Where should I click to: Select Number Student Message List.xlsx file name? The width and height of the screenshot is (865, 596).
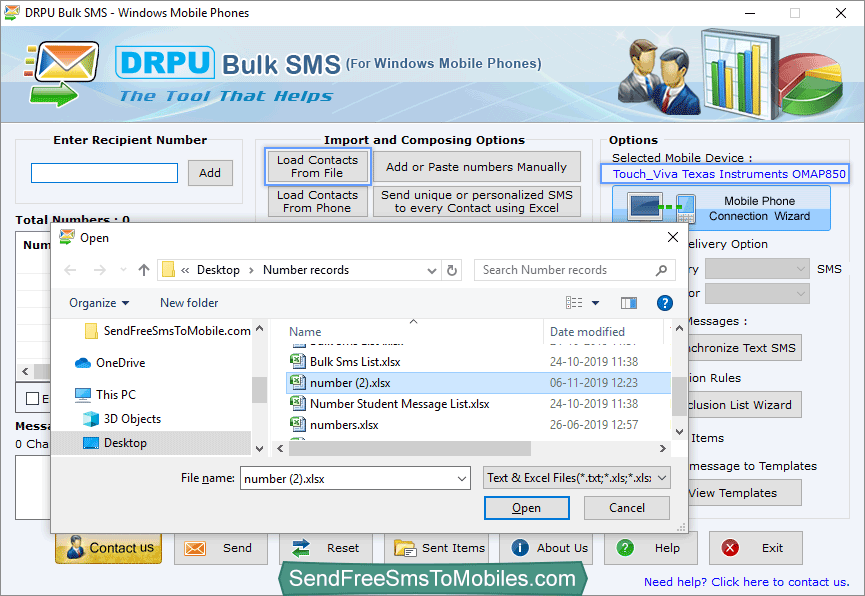400,403
